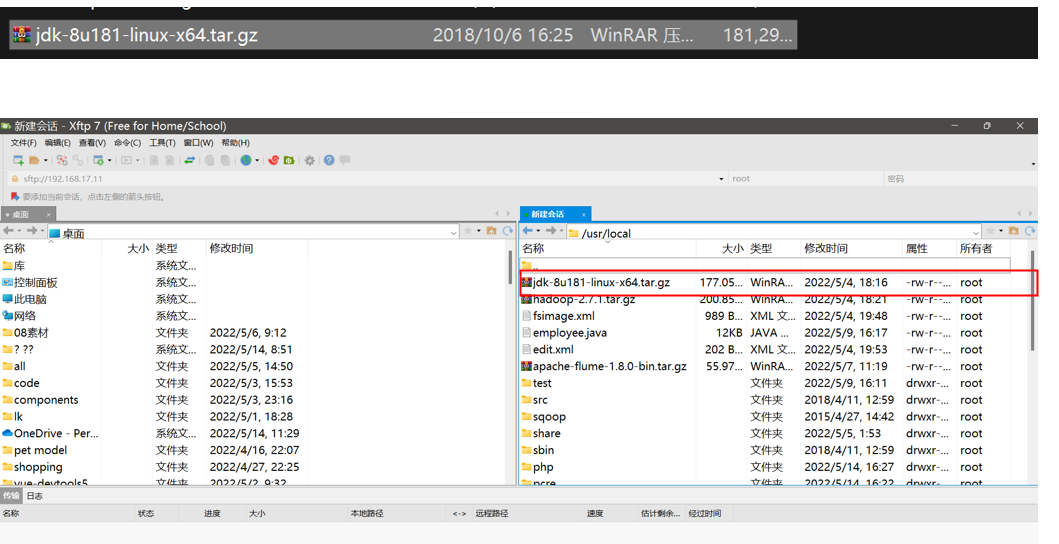Open the 文件(F) menu

pyautogui.click(x=24, y=143)
